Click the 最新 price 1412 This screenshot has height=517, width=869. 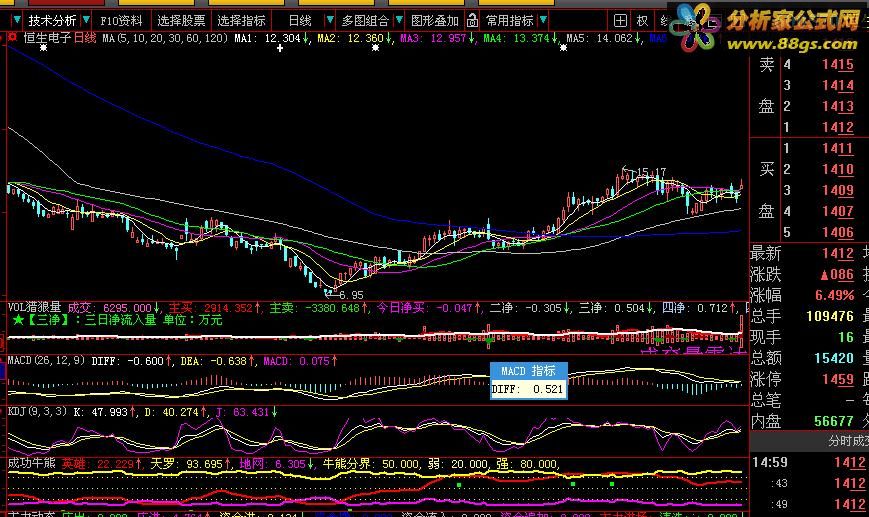point(838,253)
